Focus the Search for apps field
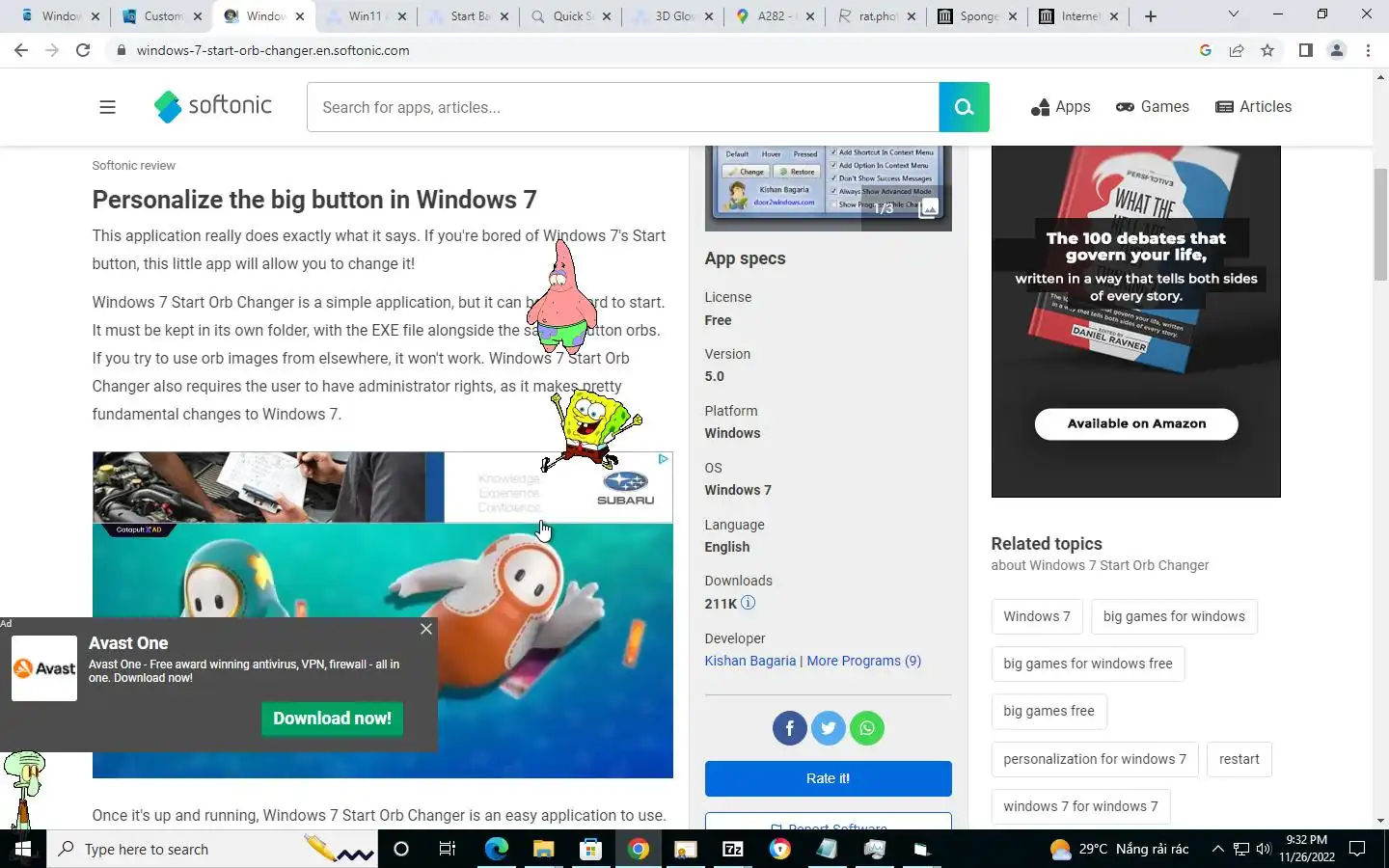 [x=623, y=107]
